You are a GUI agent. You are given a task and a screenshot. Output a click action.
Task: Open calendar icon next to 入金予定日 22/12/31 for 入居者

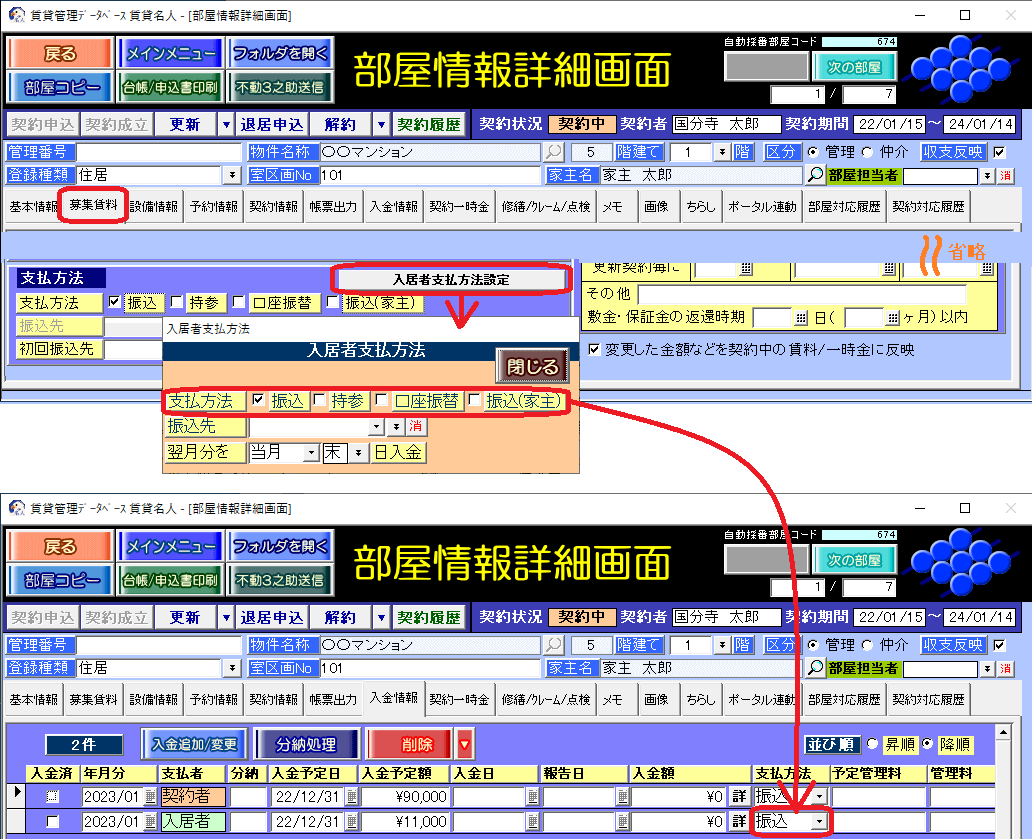(x=351, y=821)
